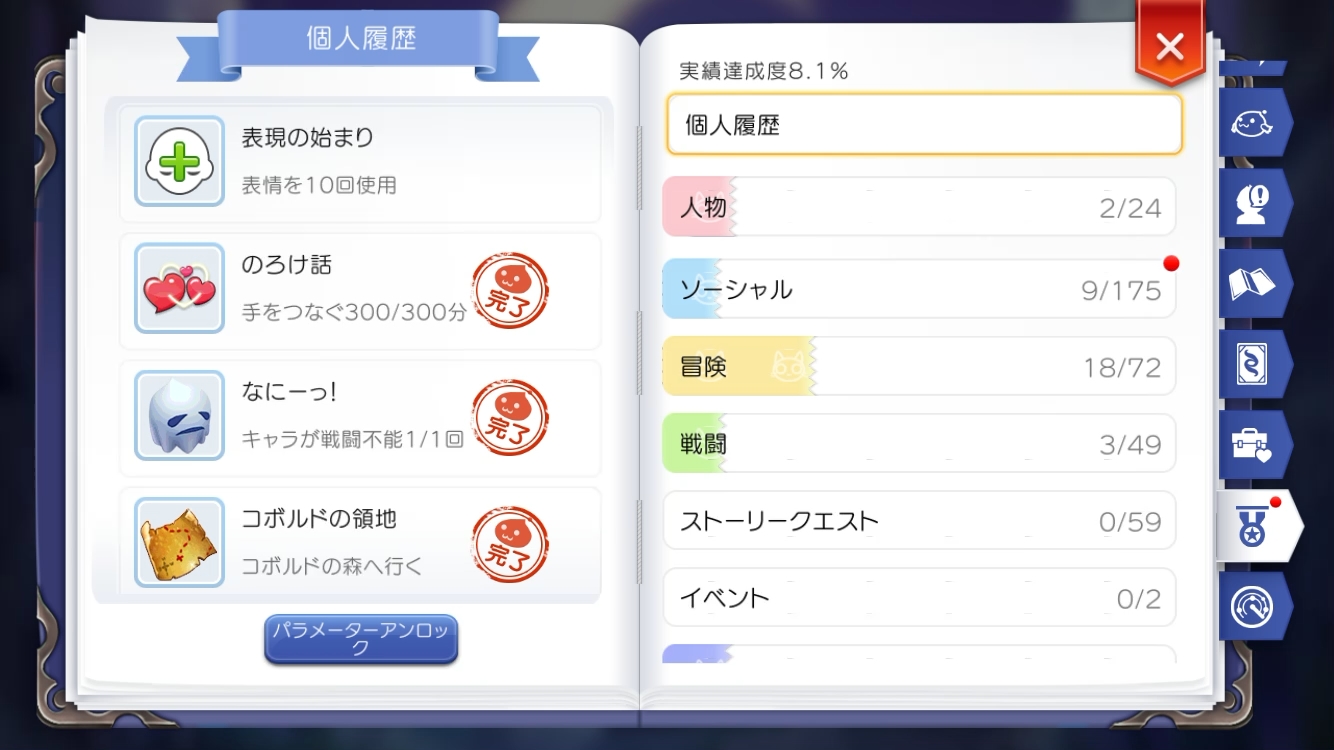Open the briefcase with heart sidebar tab
The width and height of the screenshot is (1334, 750).
click(x=1252, y=445)
